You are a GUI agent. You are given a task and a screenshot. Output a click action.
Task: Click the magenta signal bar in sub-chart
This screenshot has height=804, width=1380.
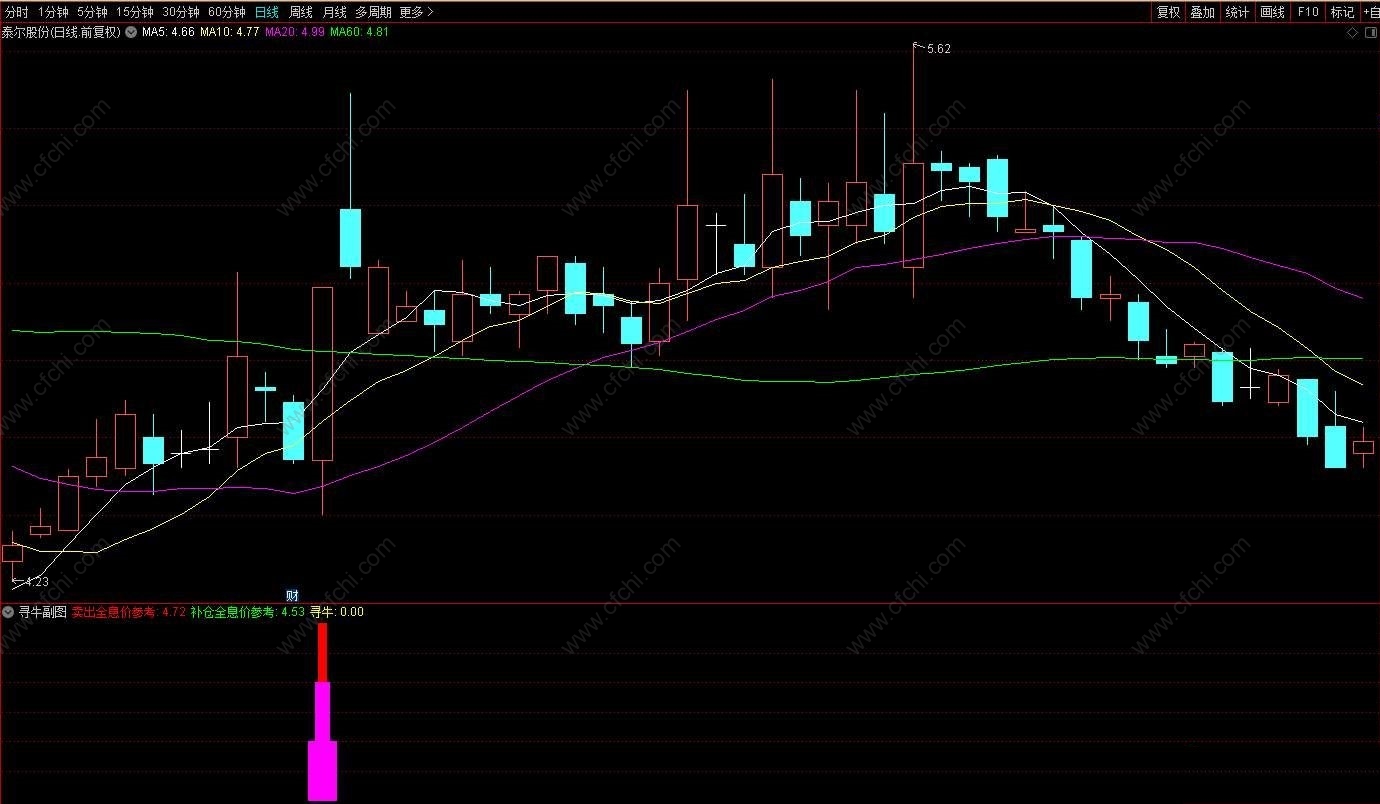(x=321, y=742)
